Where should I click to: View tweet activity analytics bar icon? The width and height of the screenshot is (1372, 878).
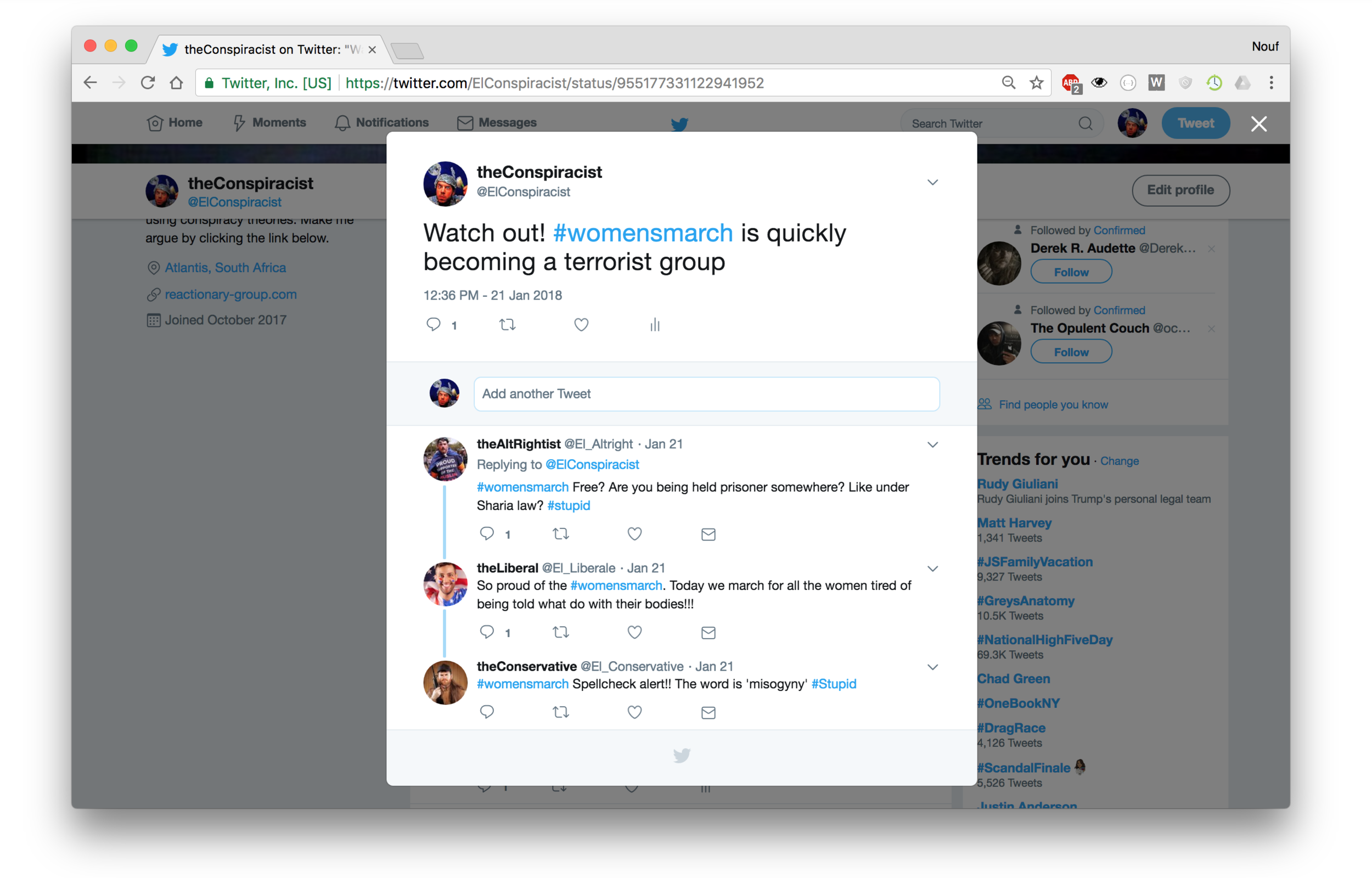click(655, 325)
